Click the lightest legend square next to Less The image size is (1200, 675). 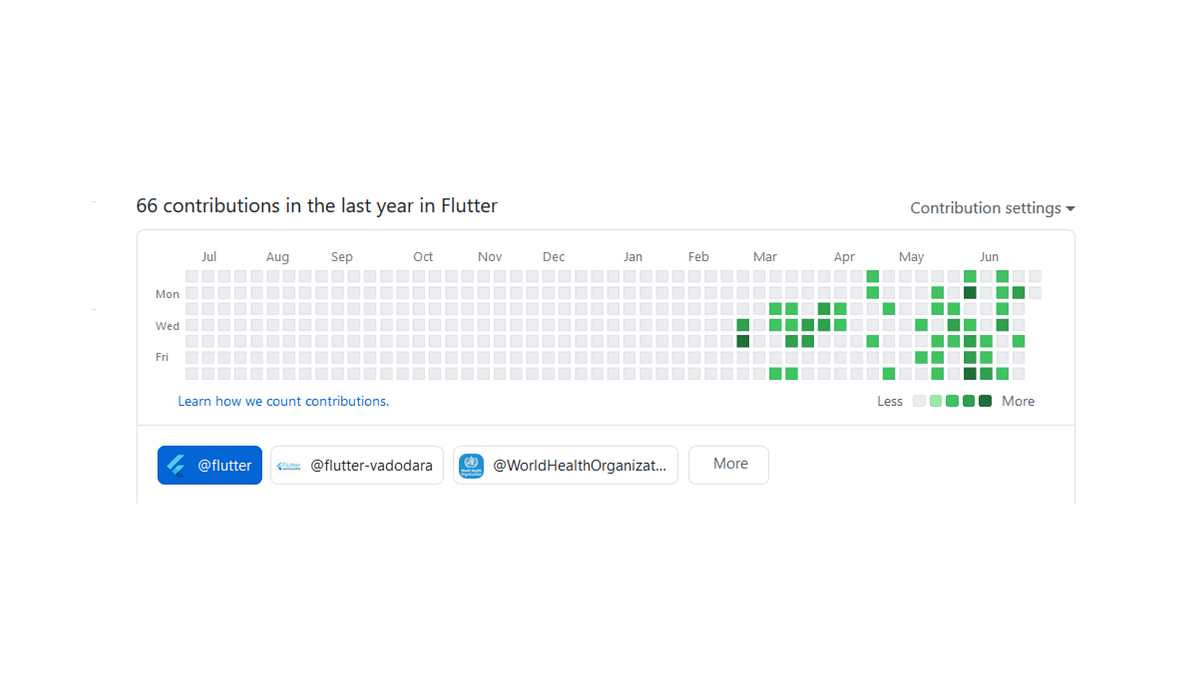919,400
